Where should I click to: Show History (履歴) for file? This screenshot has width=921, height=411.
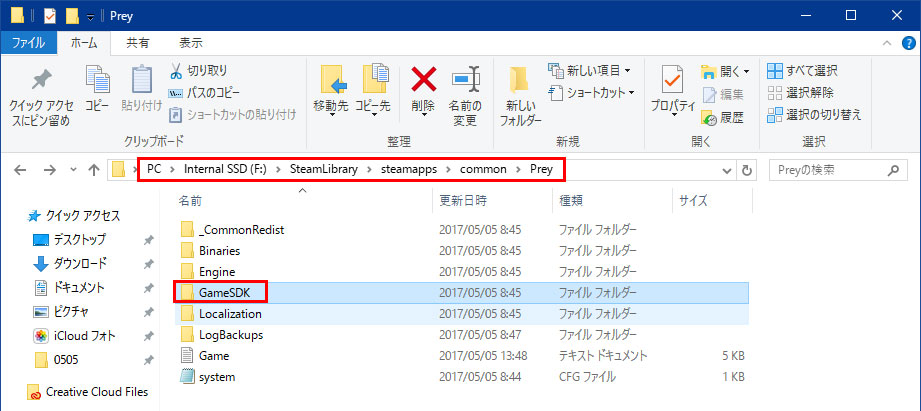pos(723,117)
